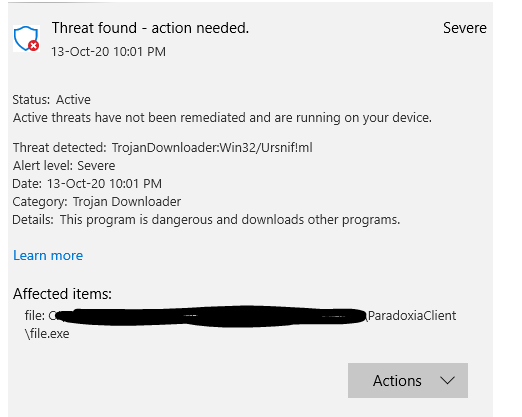Click the red X badge on shield
Viewport: 522px width, 417px height.
[x=33, y=45]
